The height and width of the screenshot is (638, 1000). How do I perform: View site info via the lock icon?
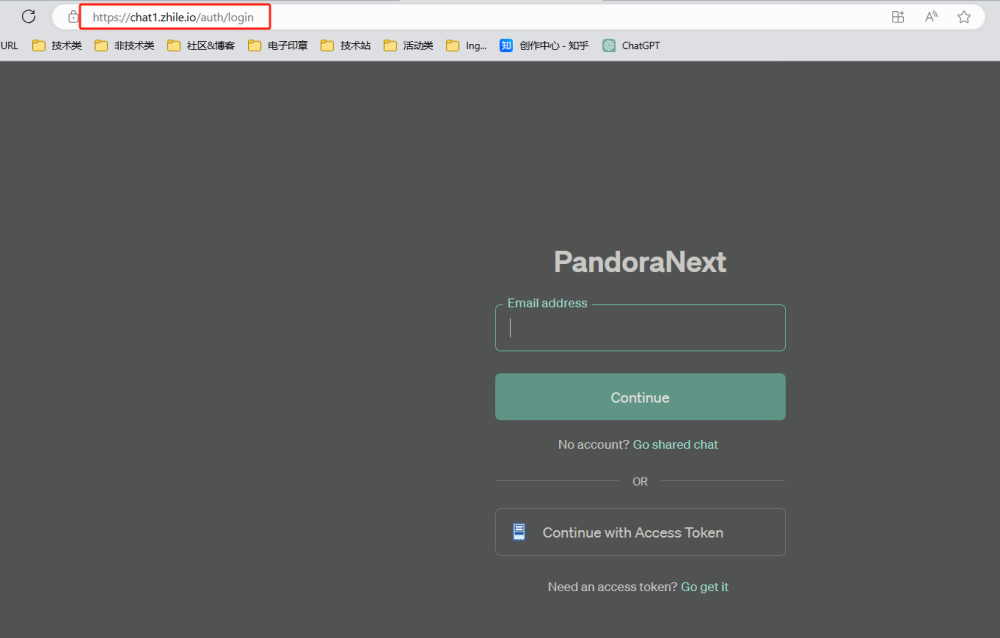click(x=73, y=17)
